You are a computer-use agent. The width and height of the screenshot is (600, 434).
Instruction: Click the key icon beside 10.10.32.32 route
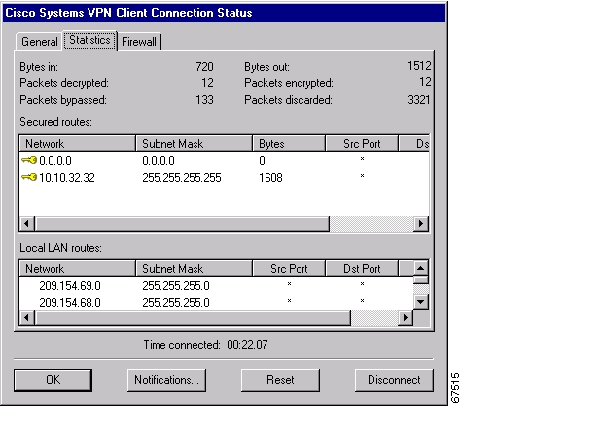tap(28, 177)
